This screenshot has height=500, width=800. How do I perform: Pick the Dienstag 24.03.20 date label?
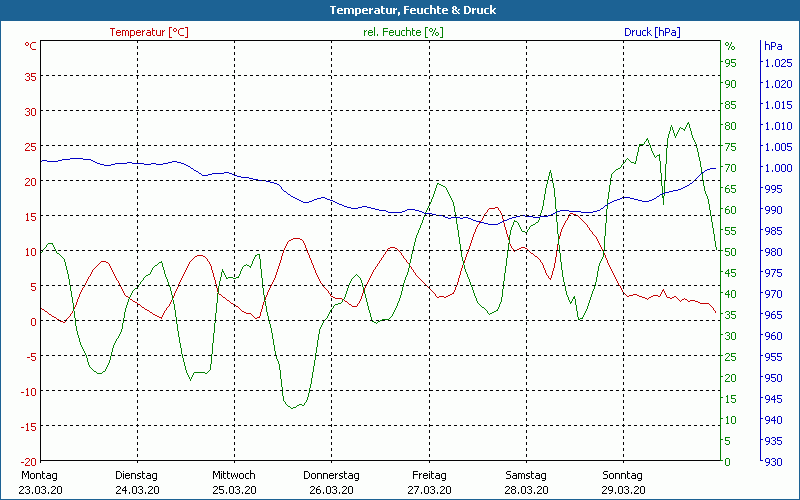point(137,482)
